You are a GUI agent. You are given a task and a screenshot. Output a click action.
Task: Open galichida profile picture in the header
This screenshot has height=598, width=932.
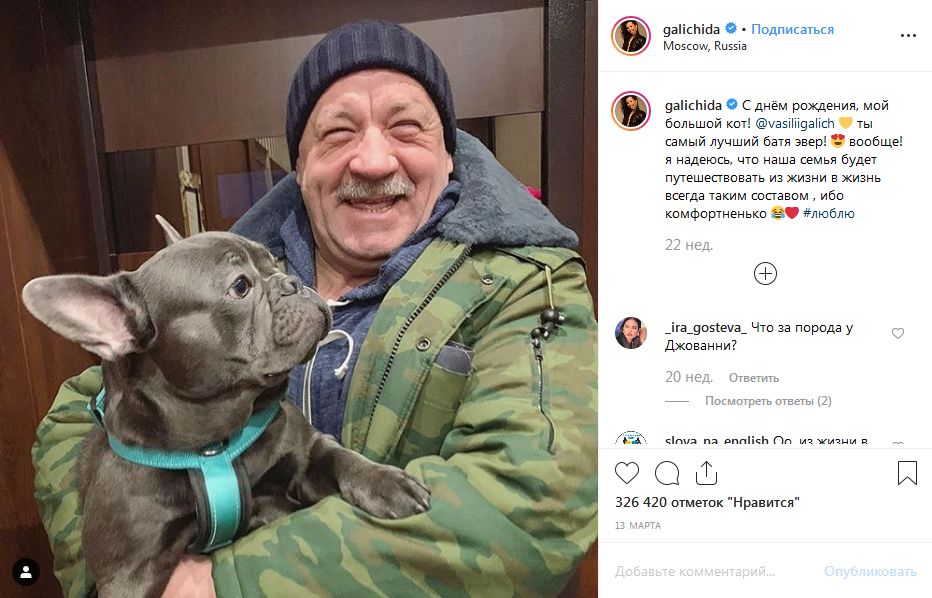coord(631,36)
